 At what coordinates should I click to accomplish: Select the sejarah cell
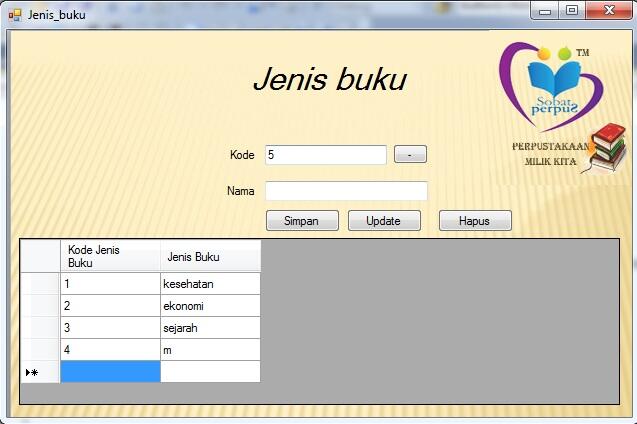(x=210, y=327)
